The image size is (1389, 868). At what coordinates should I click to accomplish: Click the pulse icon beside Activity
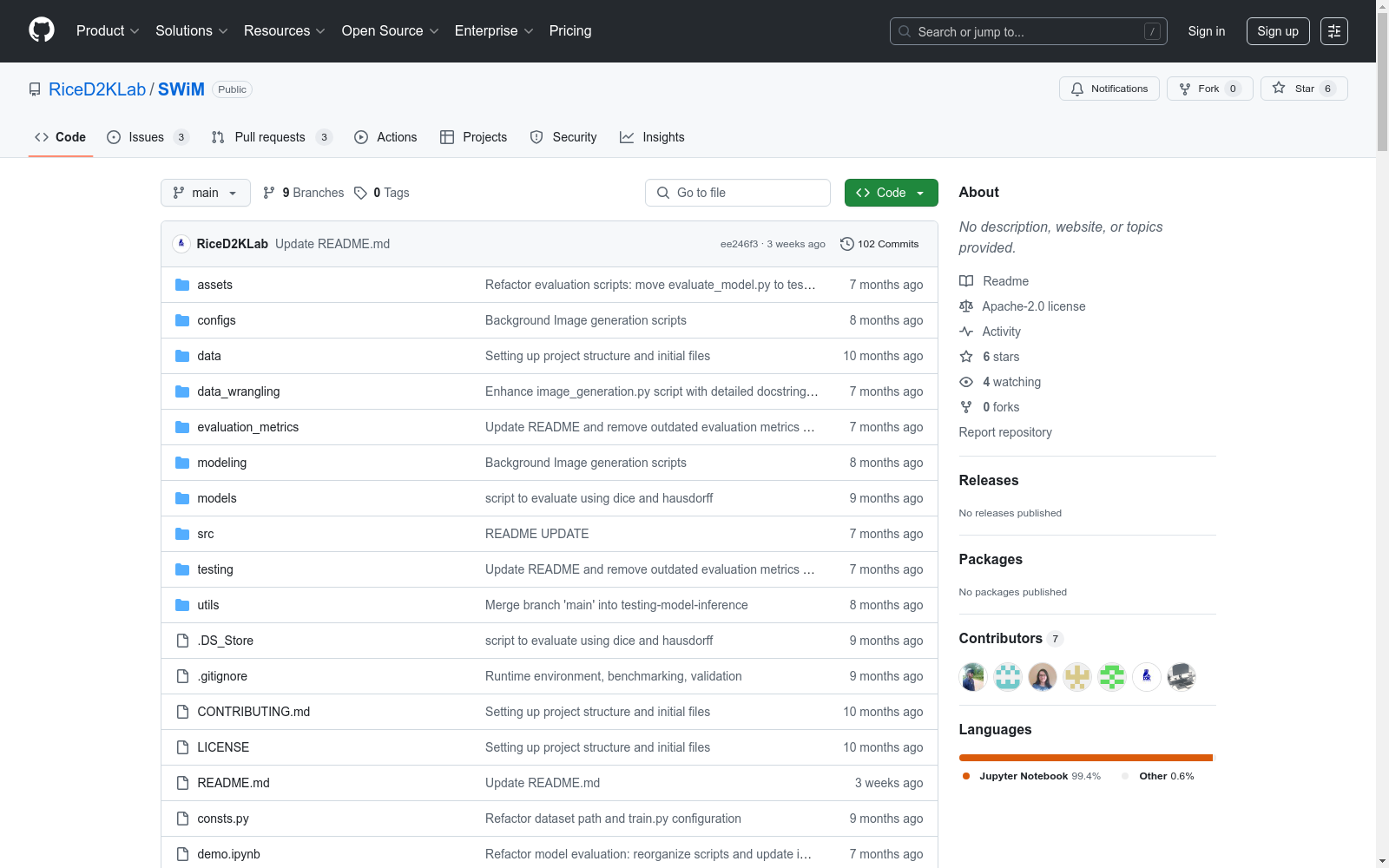click(x=966, y=332)
